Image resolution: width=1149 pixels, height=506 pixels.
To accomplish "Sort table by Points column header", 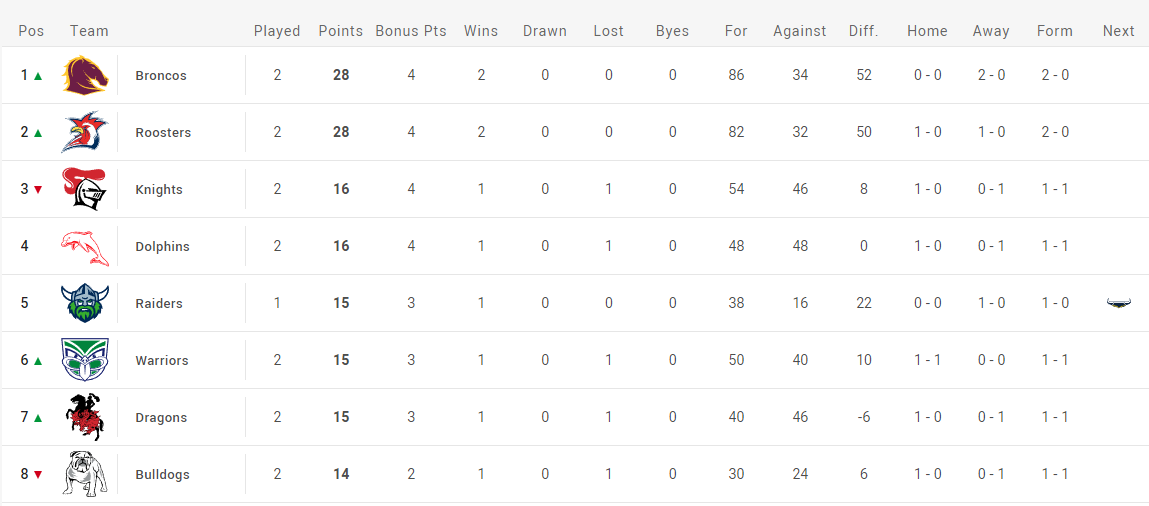I will (x=341, y=31).
